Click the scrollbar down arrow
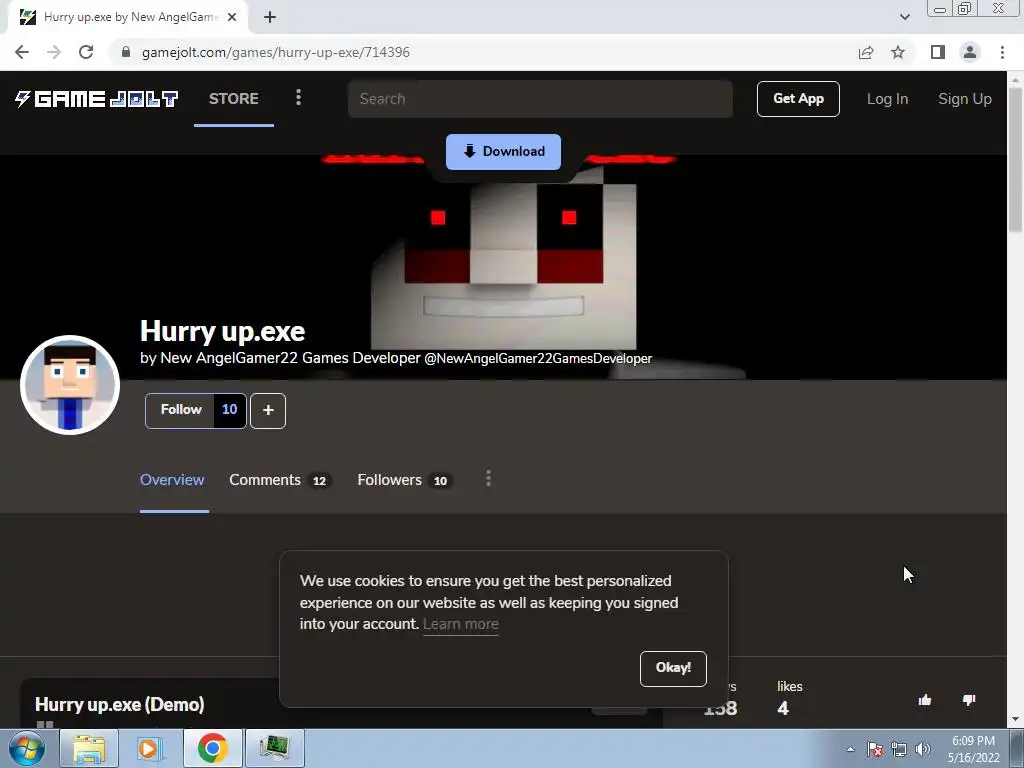 coord(1015,720)
